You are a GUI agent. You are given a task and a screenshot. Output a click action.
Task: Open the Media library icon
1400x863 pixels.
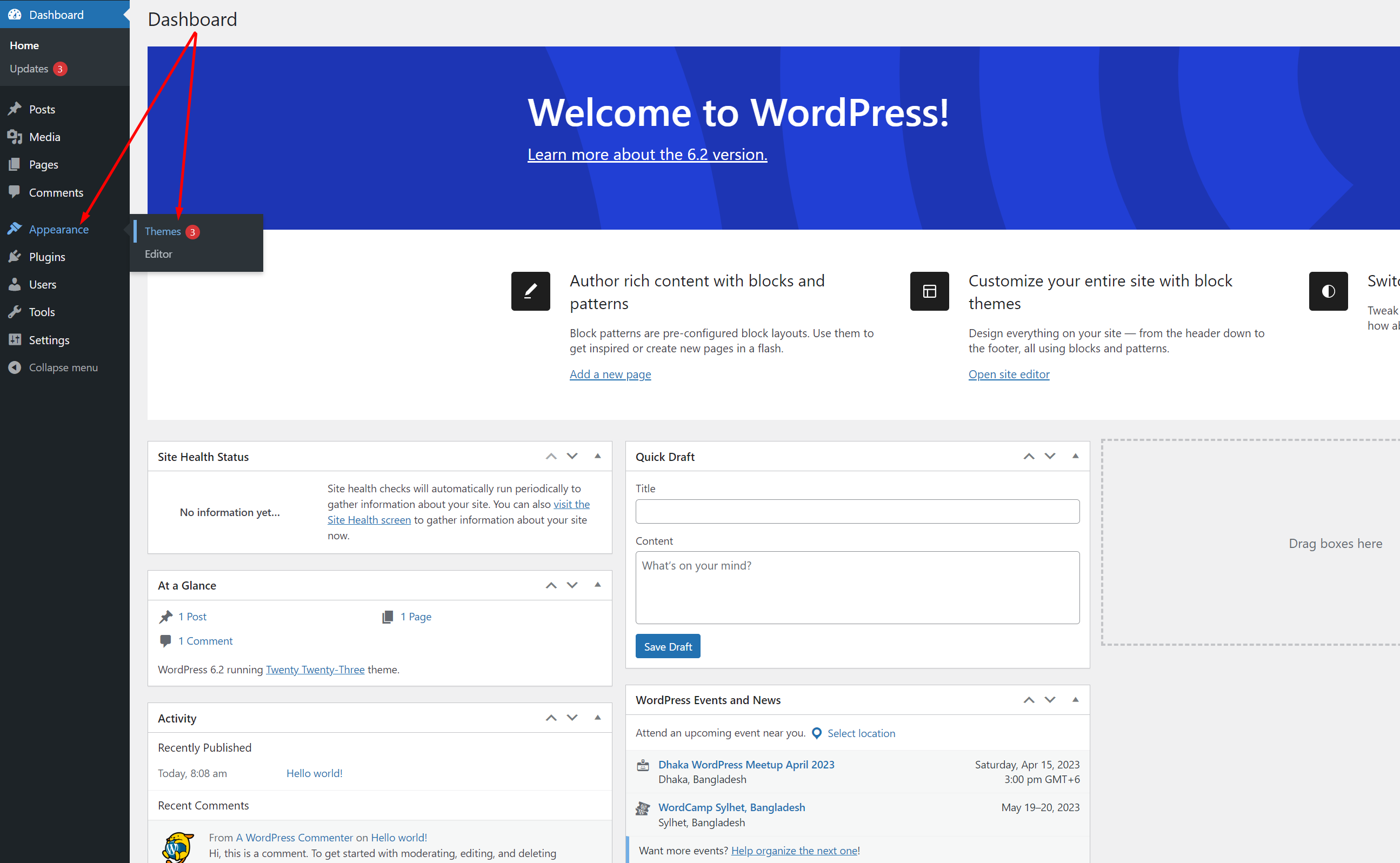15,136
